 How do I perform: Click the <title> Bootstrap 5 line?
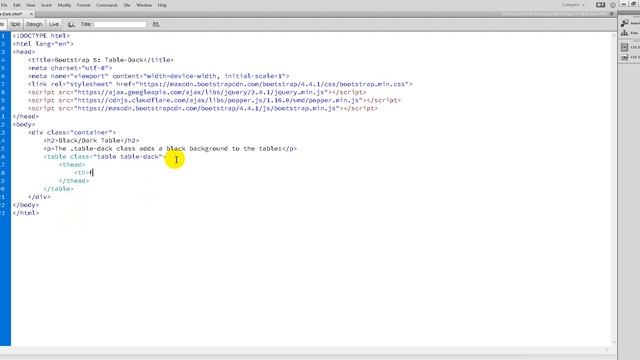tap(101, 60)
